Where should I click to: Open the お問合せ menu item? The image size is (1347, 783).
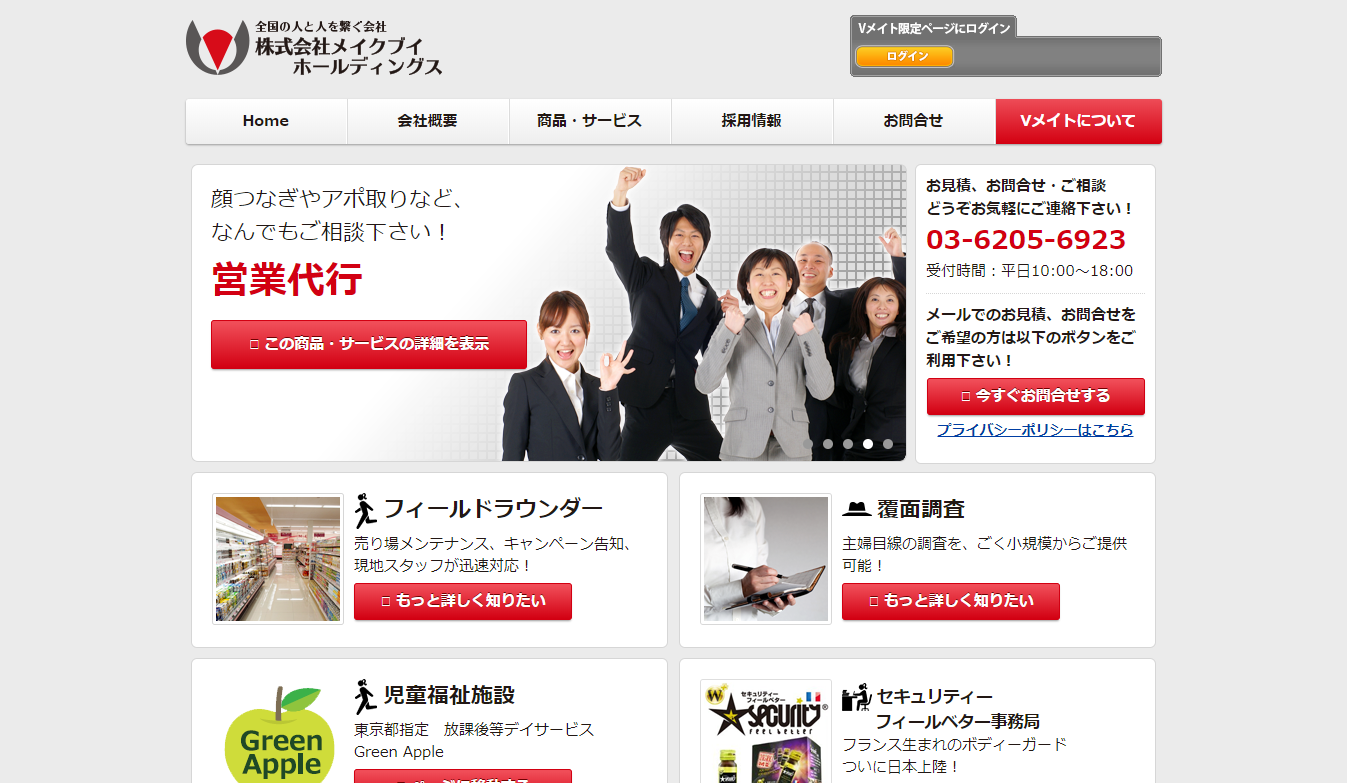point(914,121)
